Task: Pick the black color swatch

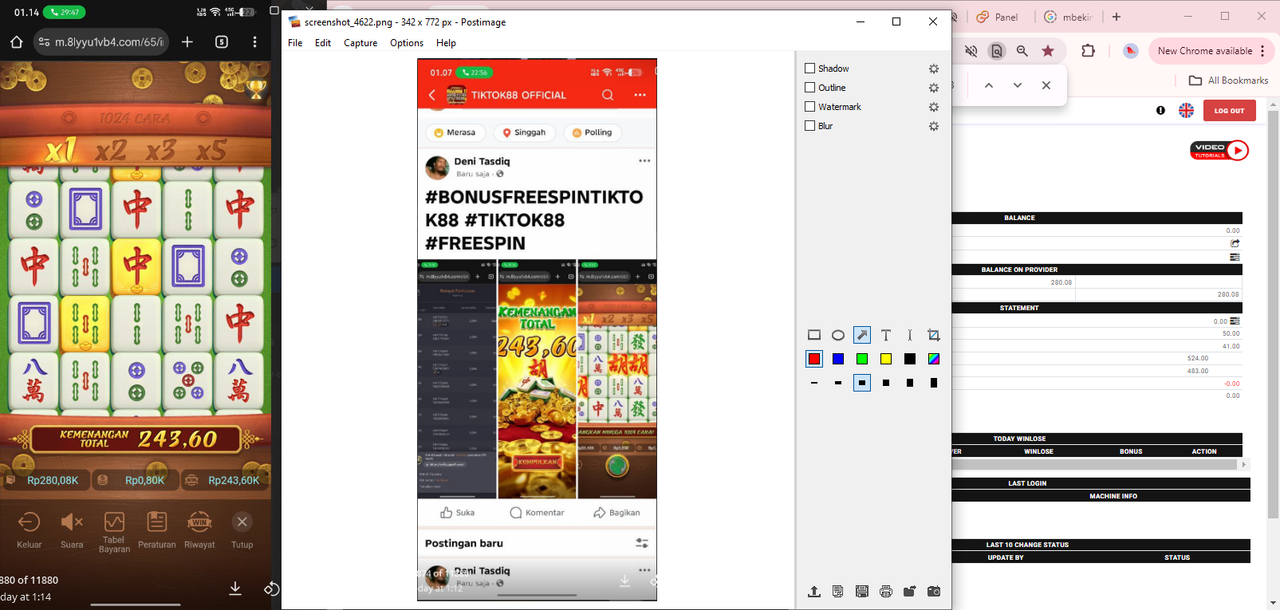Action: pyautogui.click(x=910, y=359)
